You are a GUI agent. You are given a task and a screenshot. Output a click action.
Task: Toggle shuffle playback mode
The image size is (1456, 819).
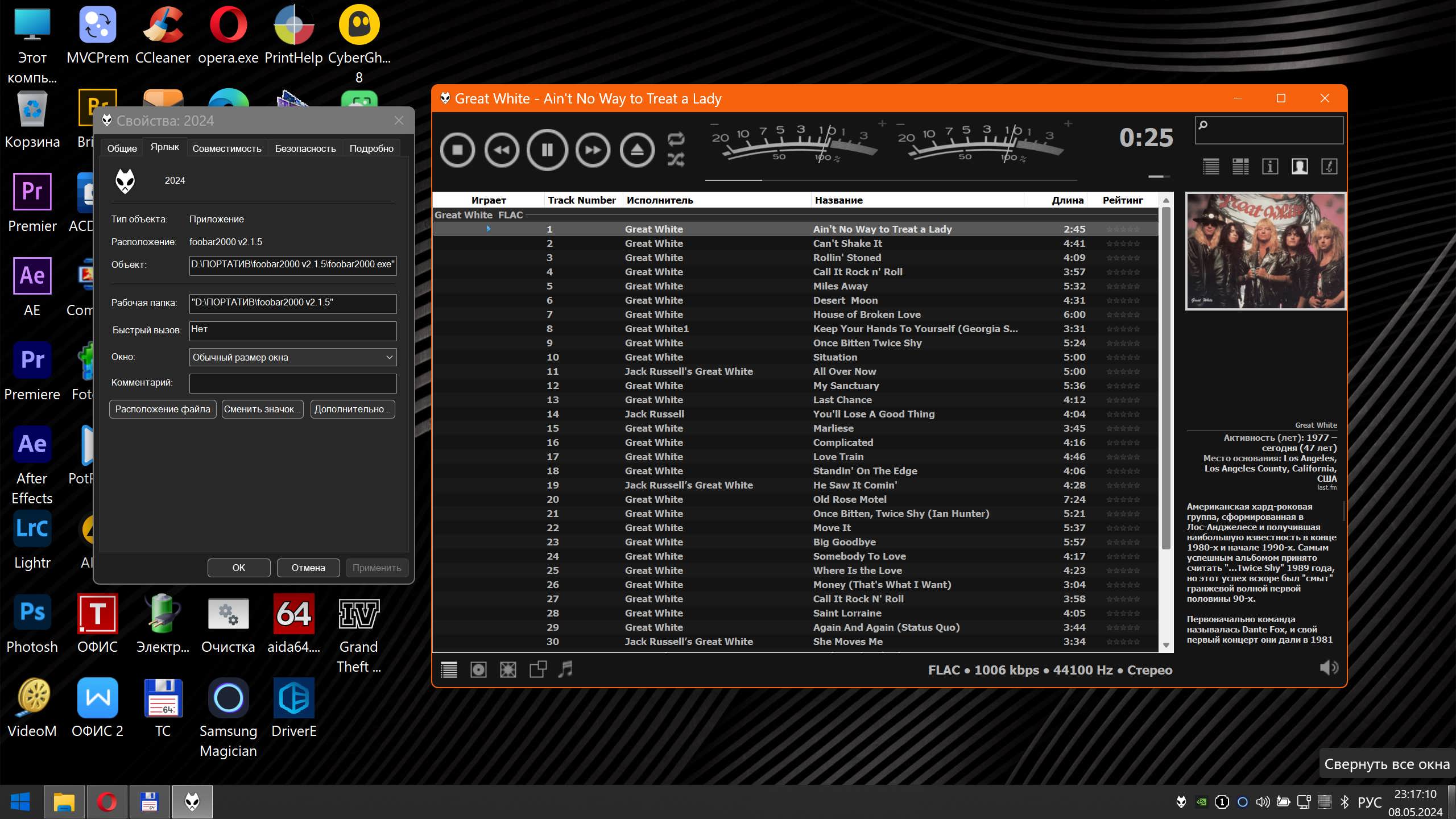[x=676, y=160]
